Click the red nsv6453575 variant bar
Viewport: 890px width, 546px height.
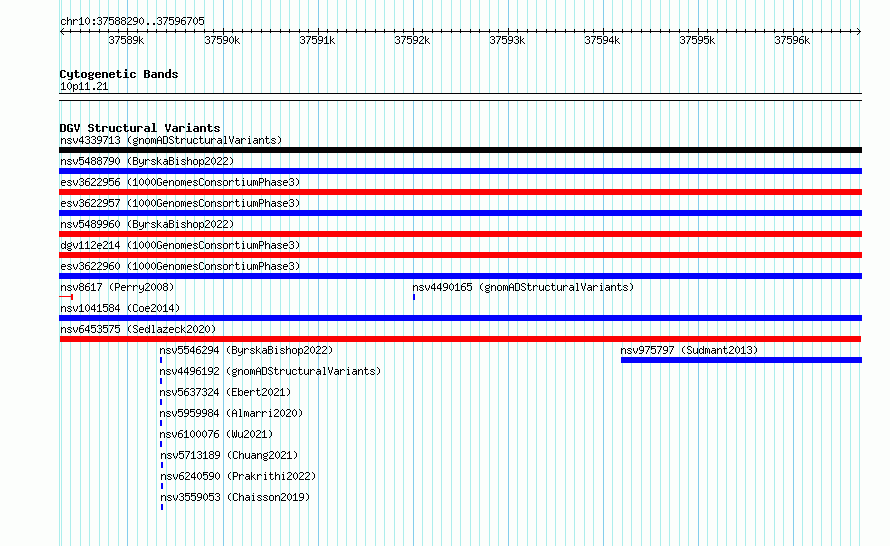click(x=460, y=339)
